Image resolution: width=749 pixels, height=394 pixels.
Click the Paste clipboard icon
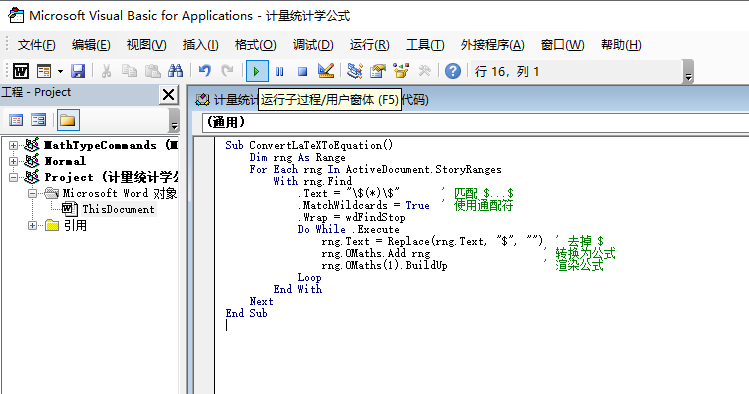152,72
